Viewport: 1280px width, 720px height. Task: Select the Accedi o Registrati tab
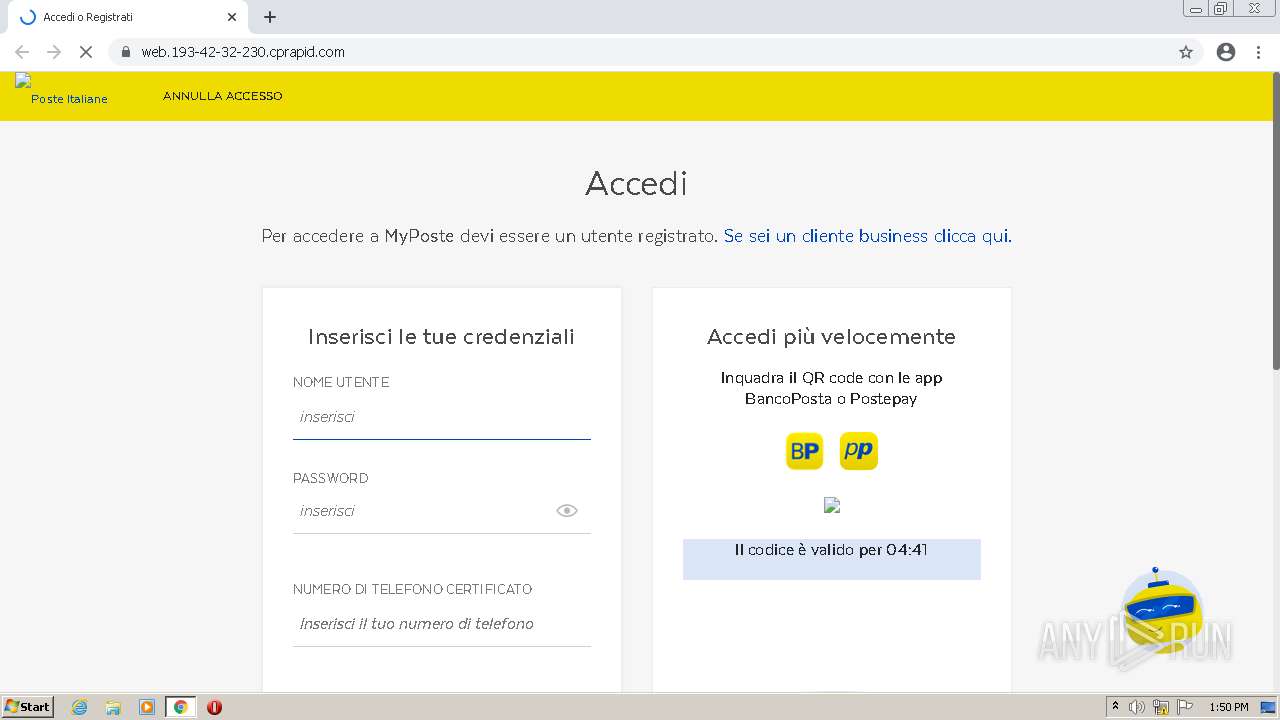(127, 17)
